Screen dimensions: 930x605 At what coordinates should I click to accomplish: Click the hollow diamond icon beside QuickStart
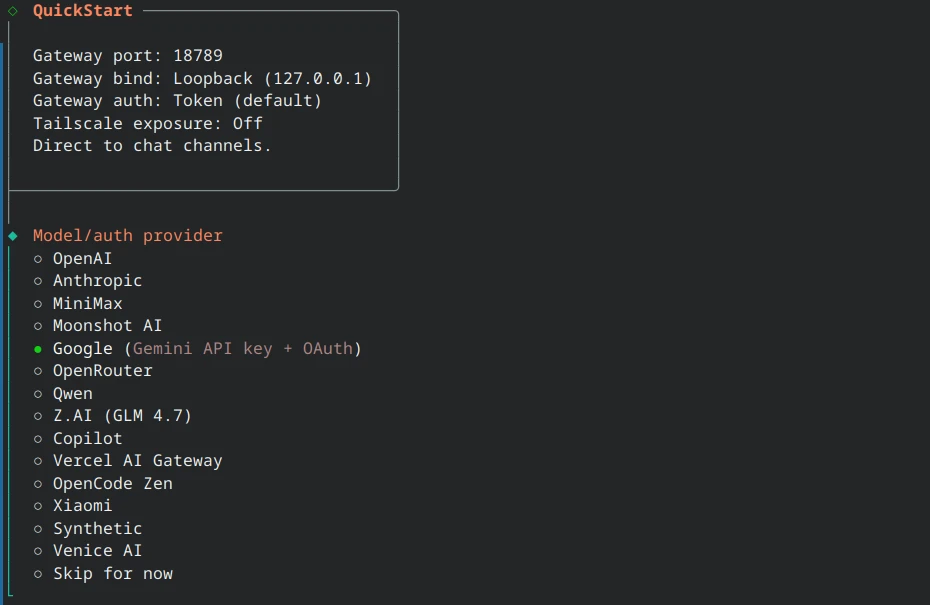coord(11,11)
